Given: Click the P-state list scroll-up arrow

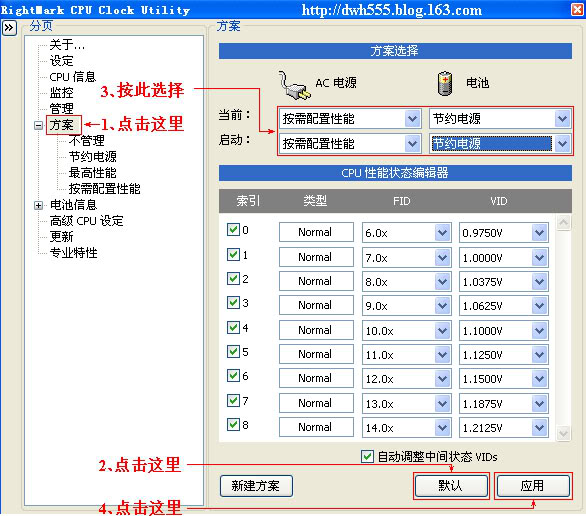Looking at the screenshot, I should 563,223.
